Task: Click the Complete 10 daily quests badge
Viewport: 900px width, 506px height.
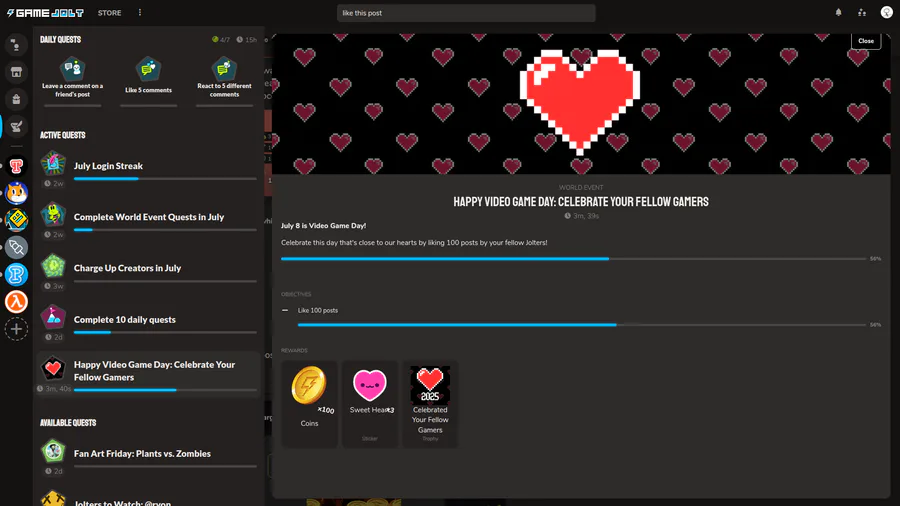Action: (53, 317)
